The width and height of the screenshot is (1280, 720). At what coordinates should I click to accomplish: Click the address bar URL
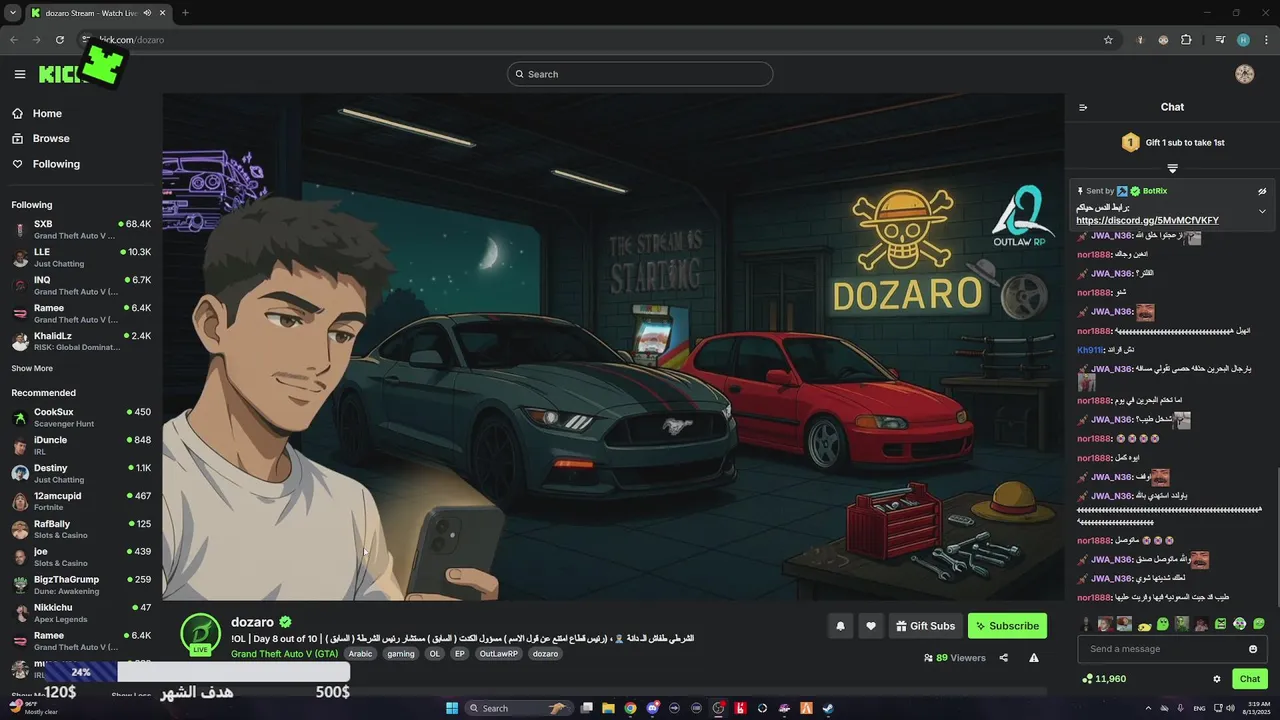(x=131, y=40)
